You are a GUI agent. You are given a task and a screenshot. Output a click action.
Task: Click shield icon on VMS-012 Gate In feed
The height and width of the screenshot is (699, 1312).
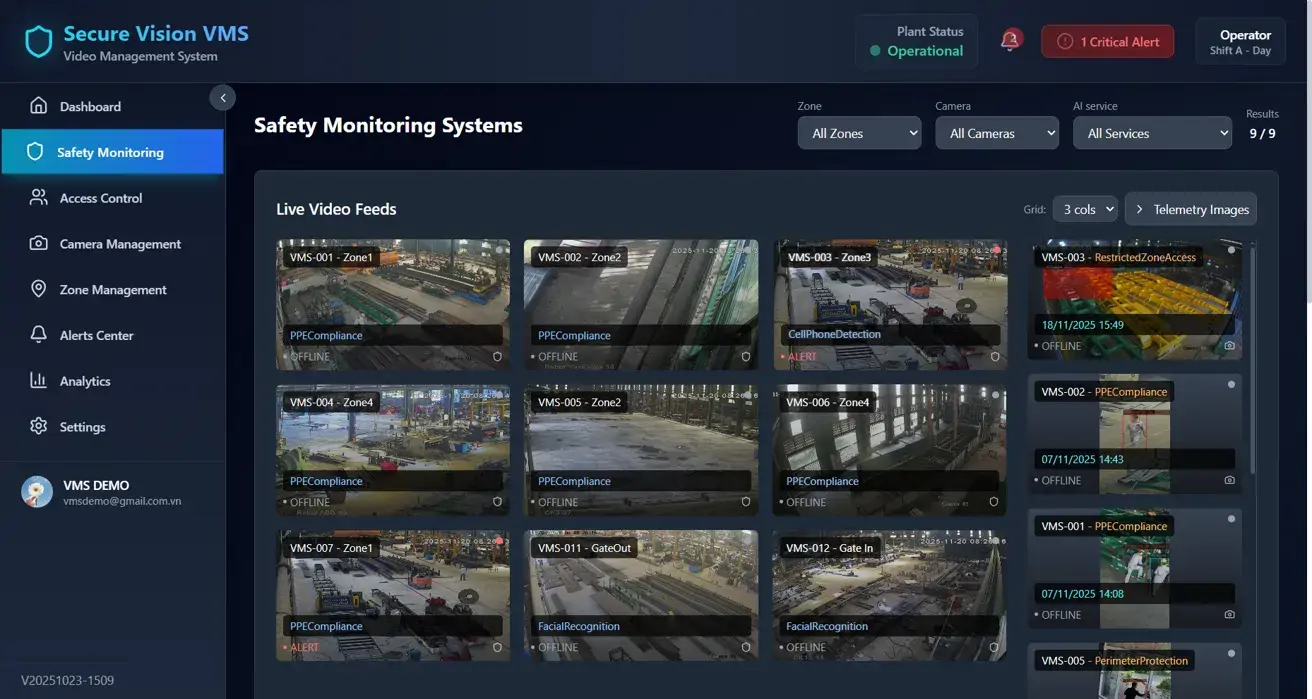(x=995, y=647)
